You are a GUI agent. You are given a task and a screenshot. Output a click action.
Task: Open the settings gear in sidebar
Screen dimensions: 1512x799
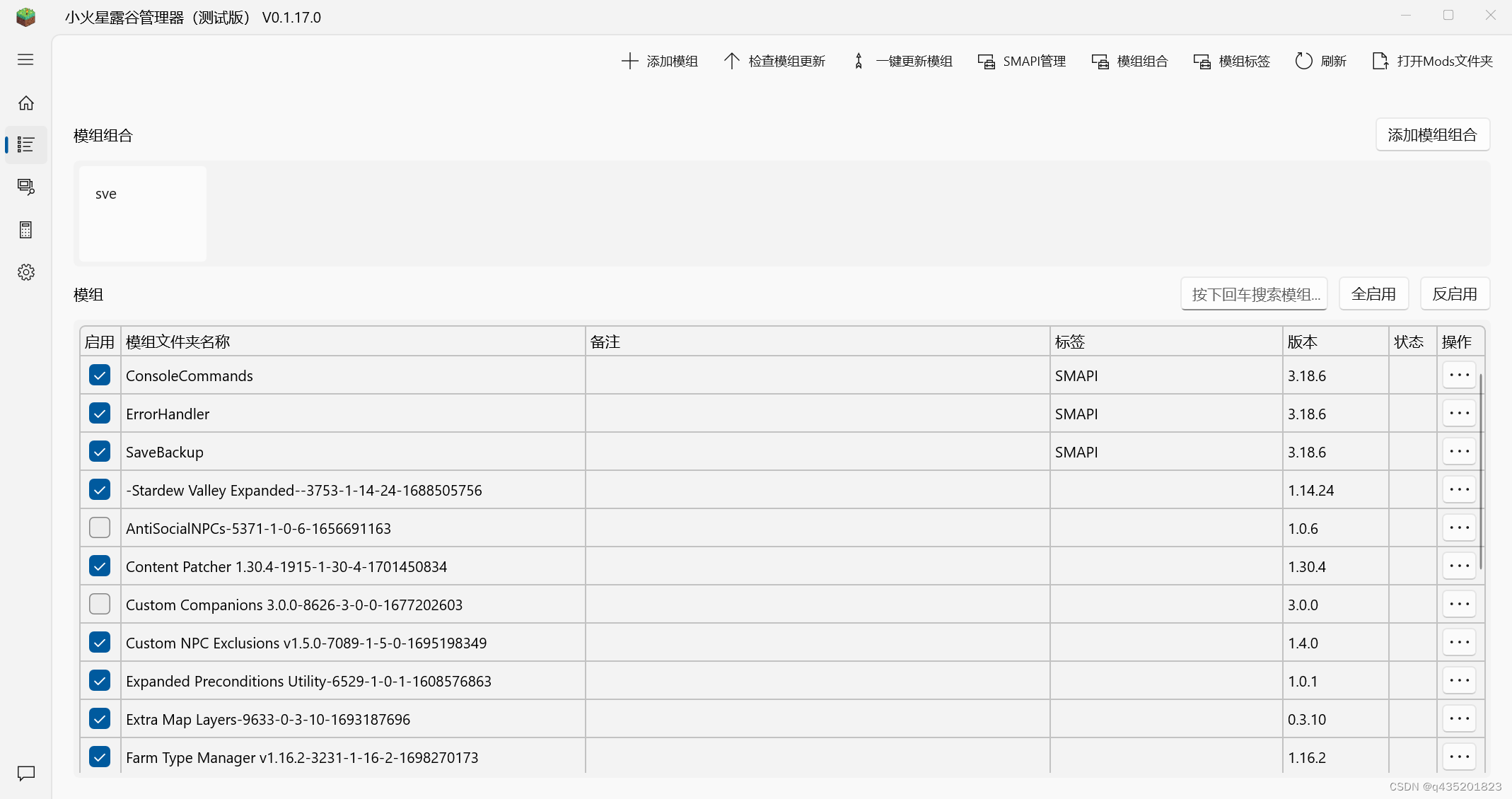pos(26,272)
